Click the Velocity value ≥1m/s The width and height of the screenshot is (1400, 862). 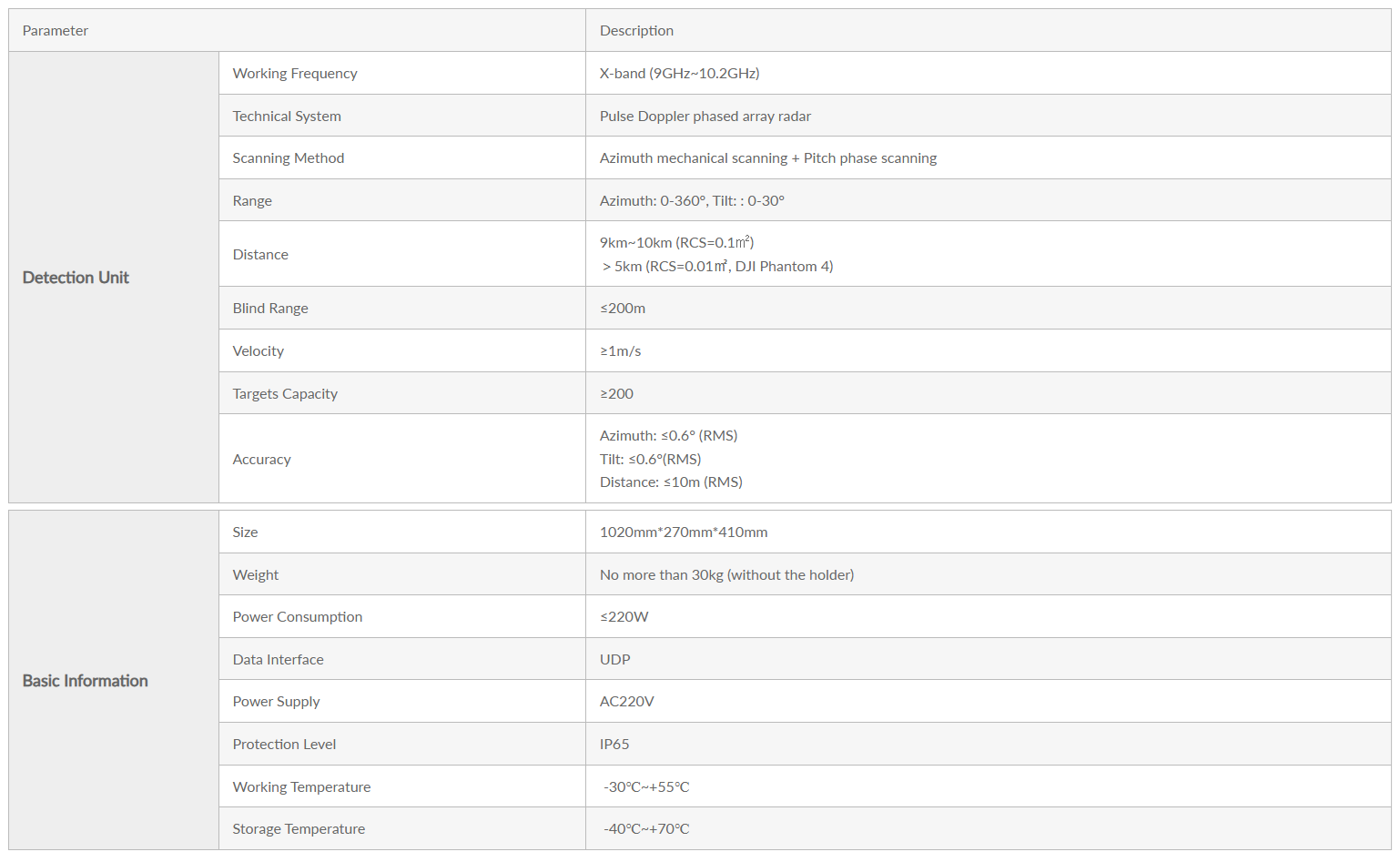(x=620, y=350)
